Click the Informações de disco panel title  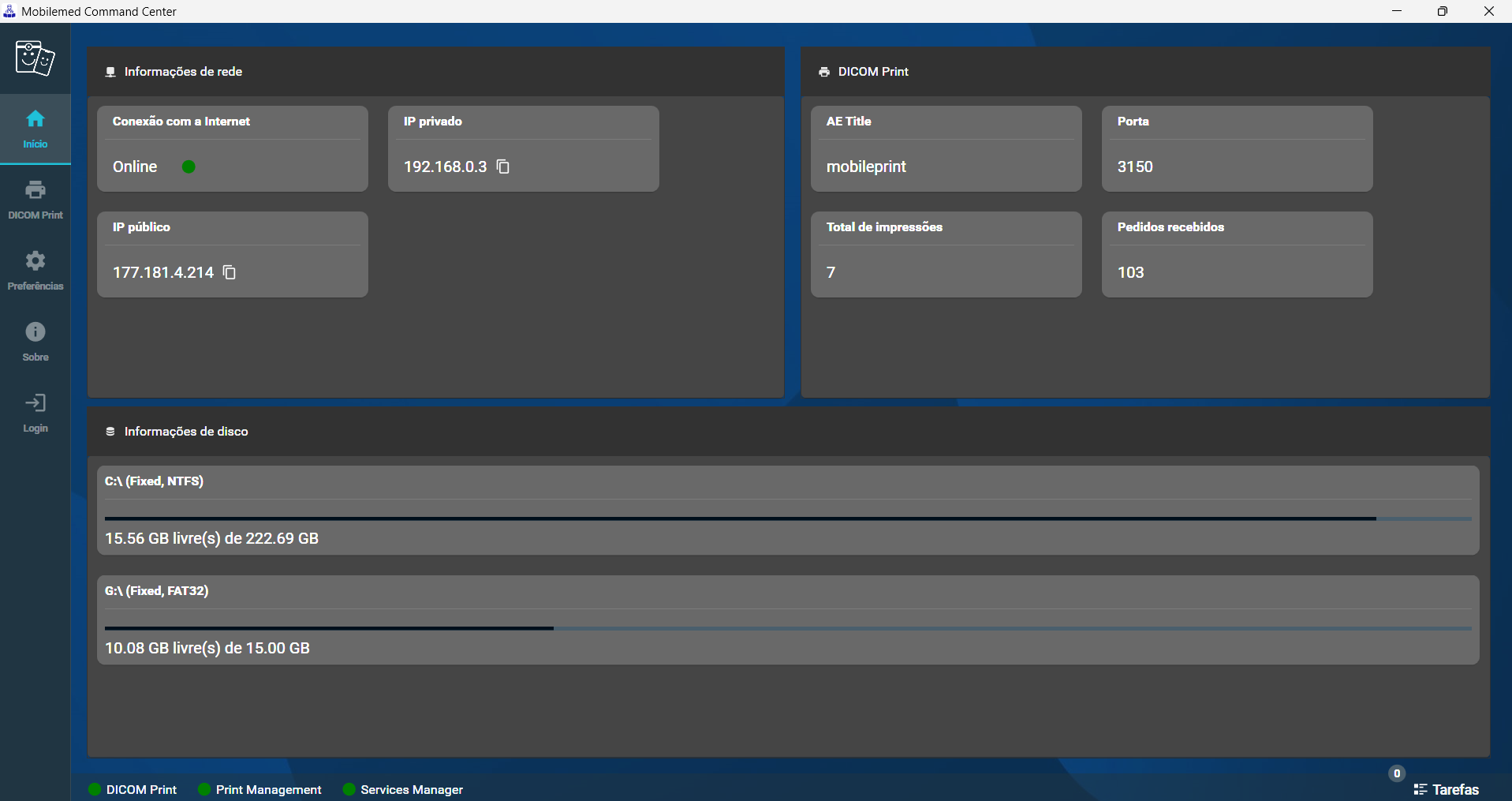[186, 432]
